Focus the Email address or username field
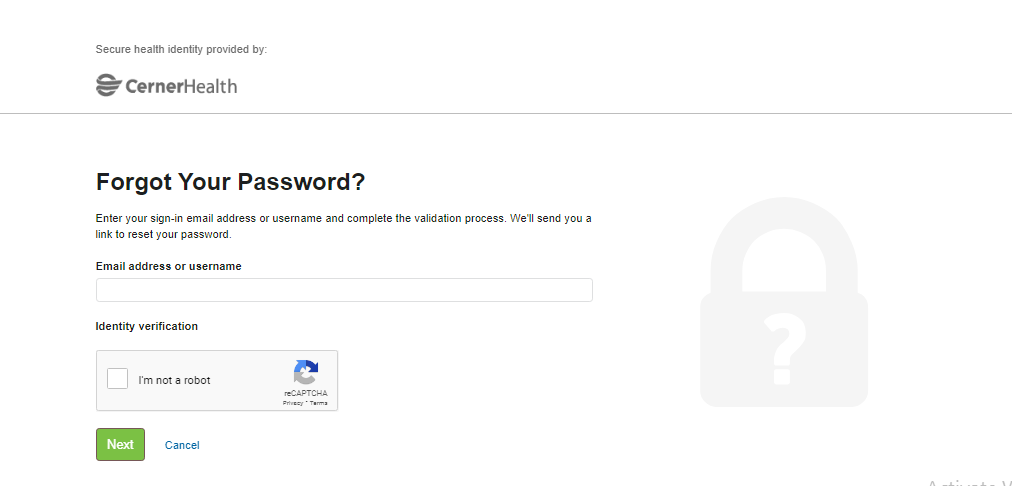This screenshot has height=486, width=1012. tap(344, 290)
